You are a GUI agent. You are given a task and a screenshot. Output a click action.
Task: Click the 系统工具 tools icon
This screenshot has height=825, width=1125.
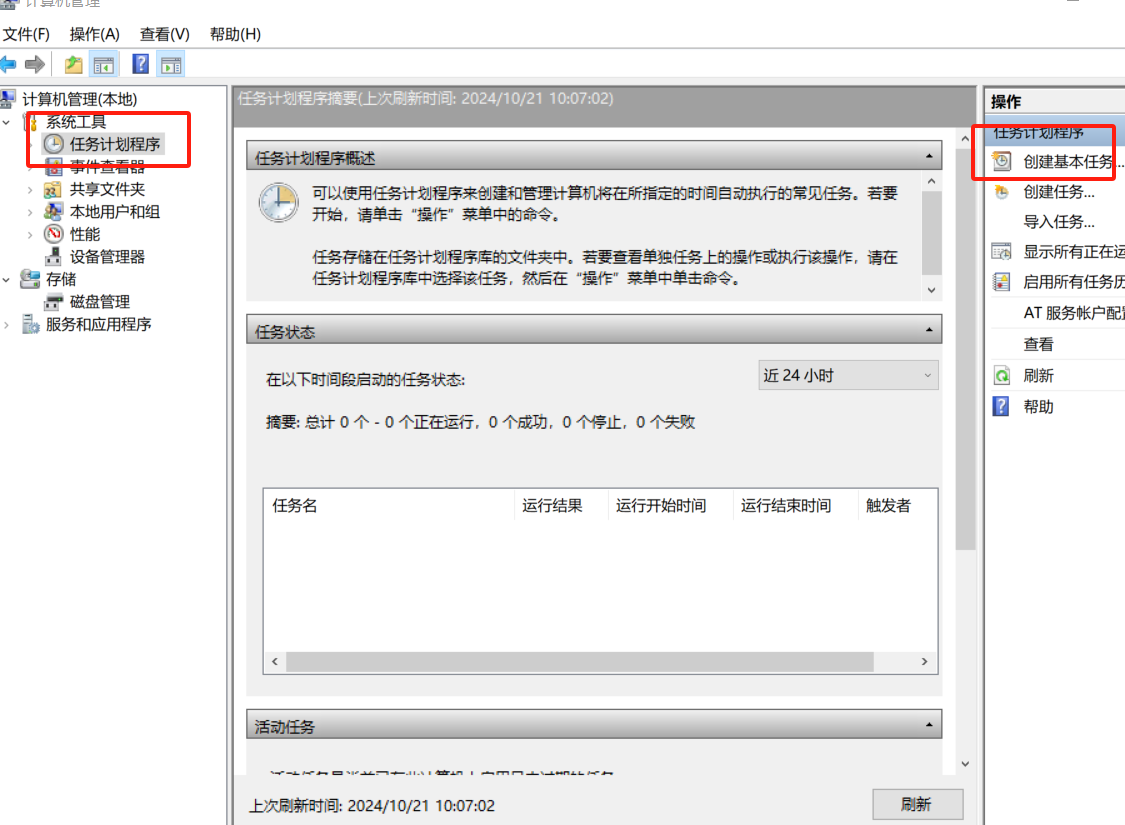(x=32, y=122)
